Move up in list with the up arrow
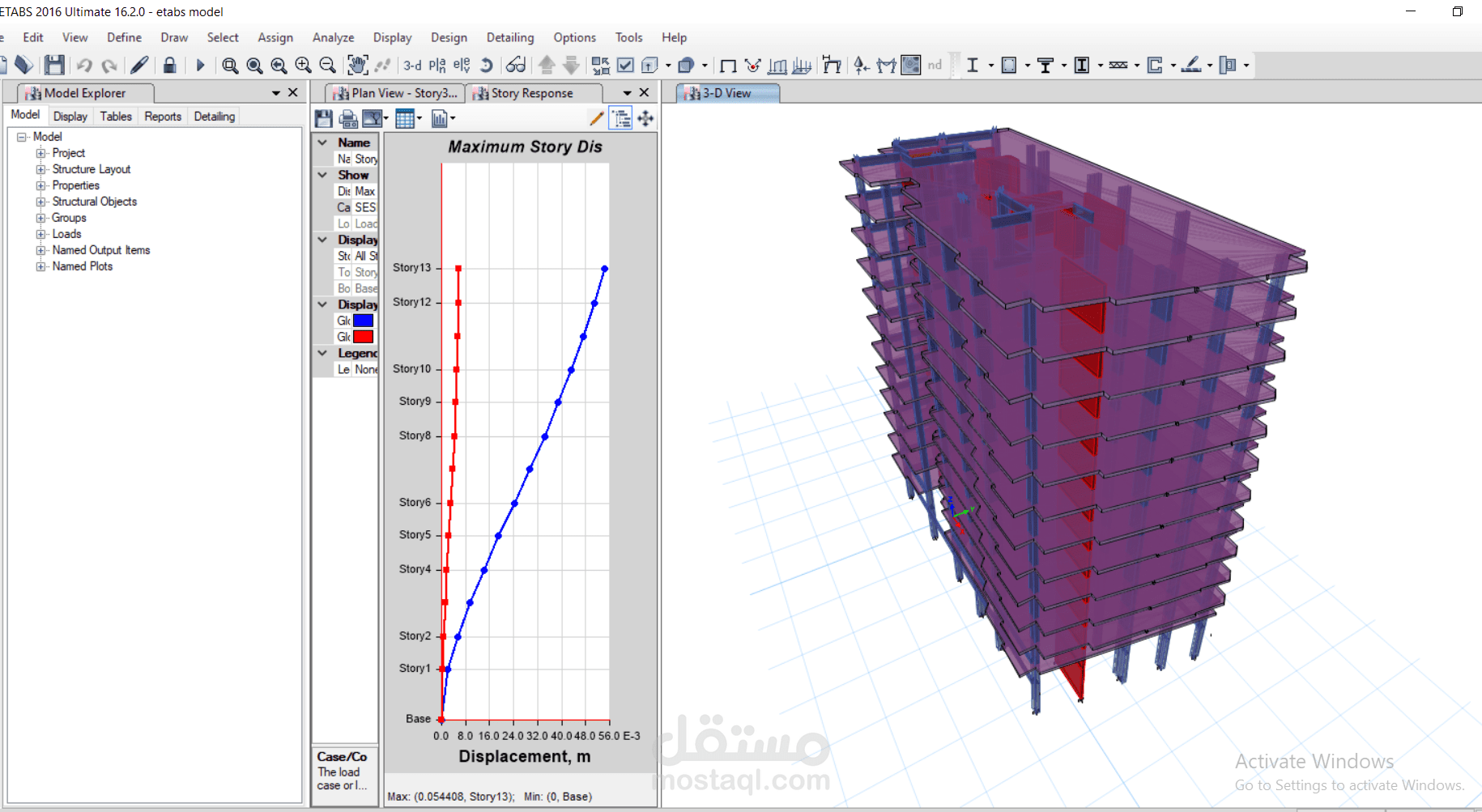1482x812 pixels. (x=547, y=65)
